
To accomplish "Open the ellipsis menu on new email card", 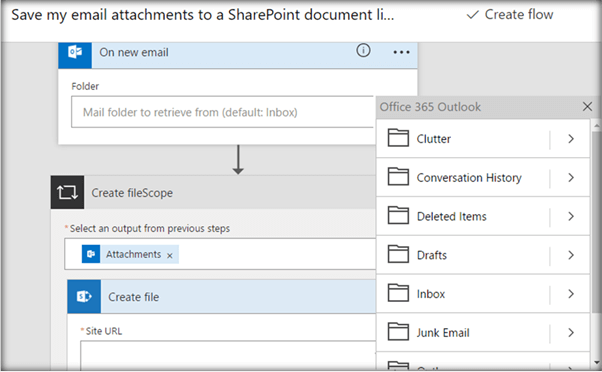I will point(401,52).
